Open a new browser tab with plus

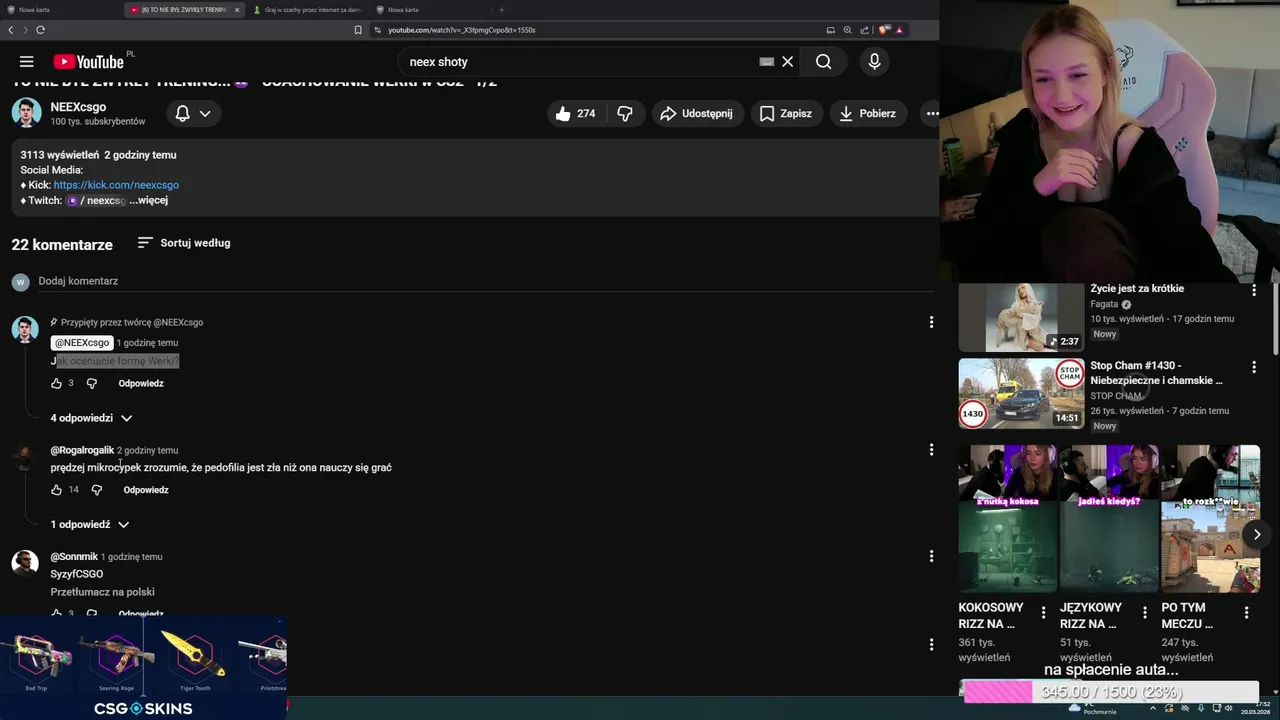501,9
